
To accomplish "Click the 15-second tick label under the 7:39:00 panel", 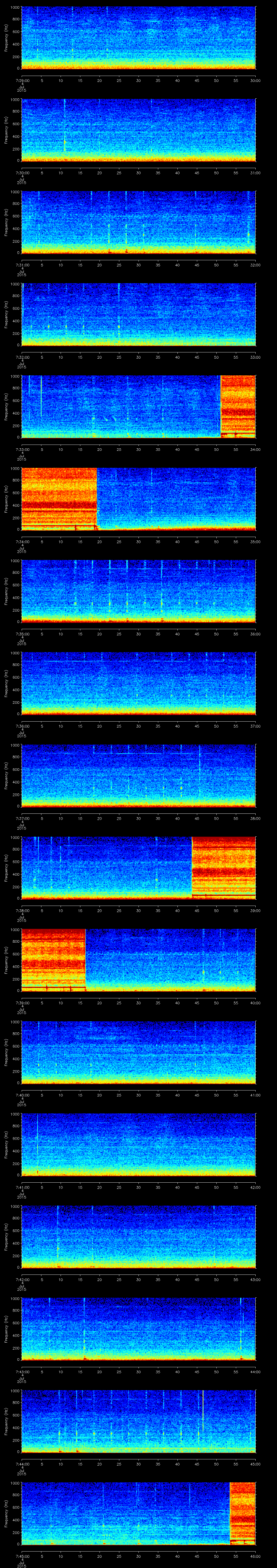I will point(80,1003).
